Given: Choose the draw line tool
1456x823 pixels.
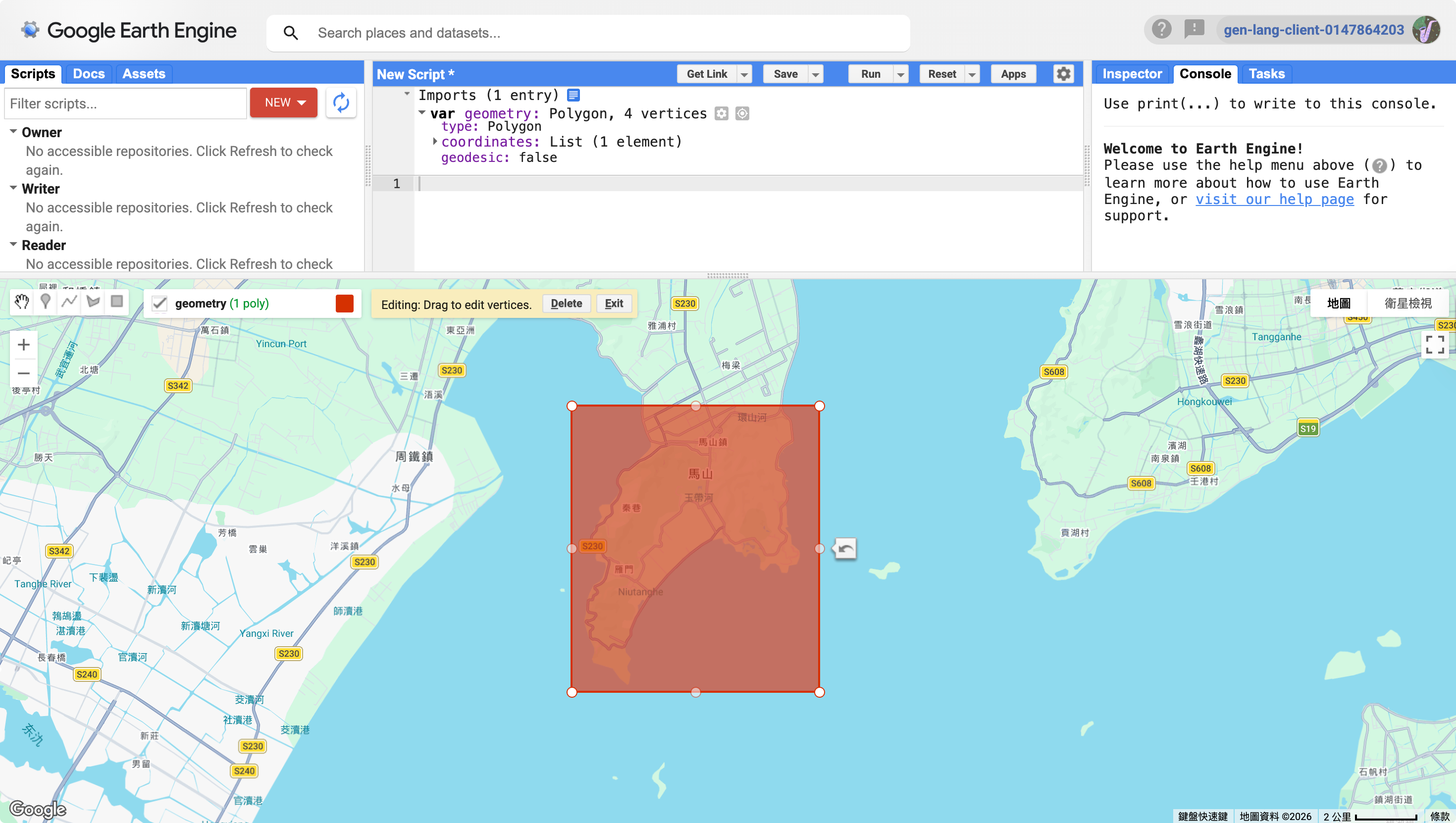Looking at the screenshot, I should coord(69,302).
